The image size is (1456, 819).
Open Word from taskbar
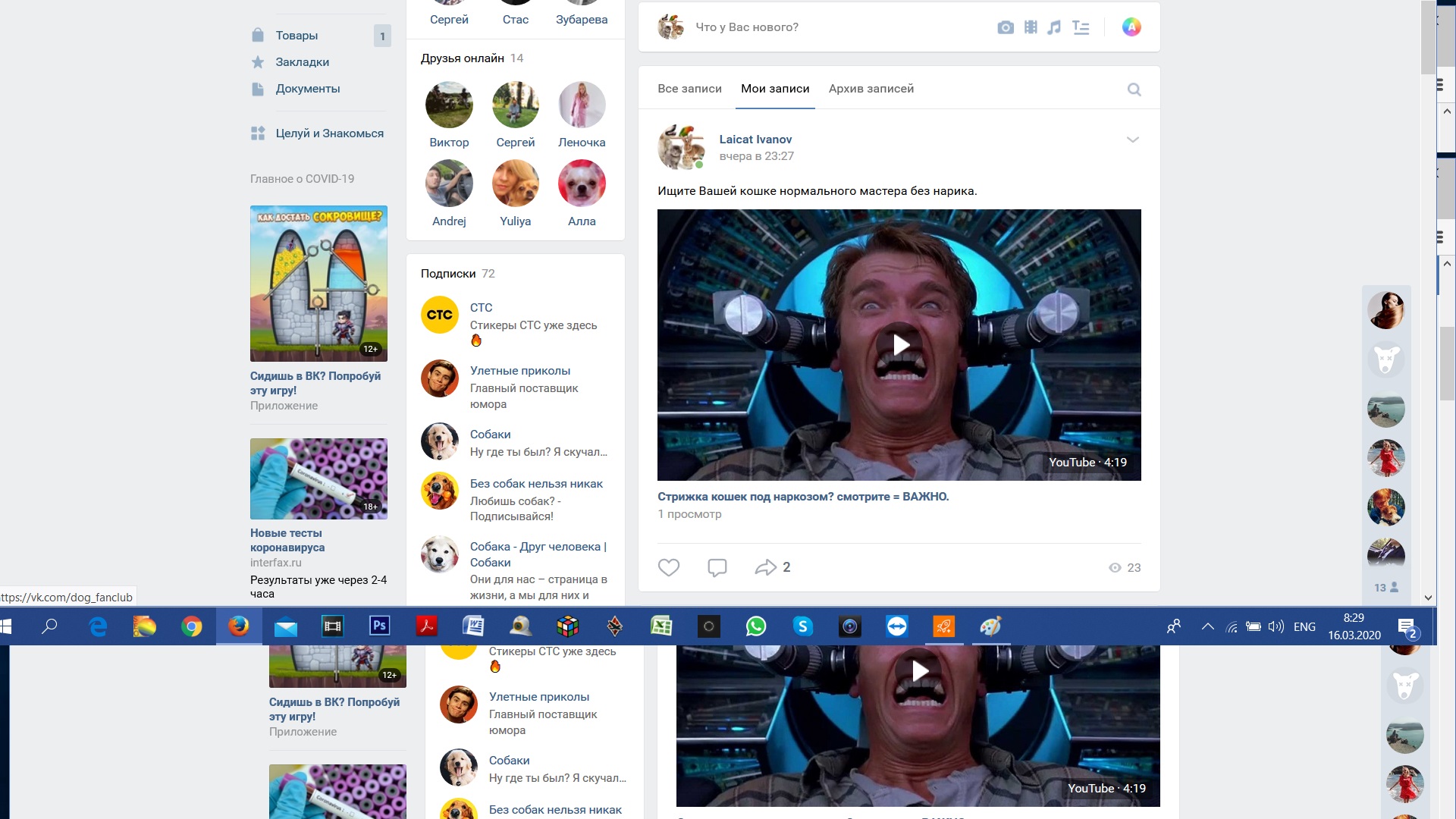point(474,626)
